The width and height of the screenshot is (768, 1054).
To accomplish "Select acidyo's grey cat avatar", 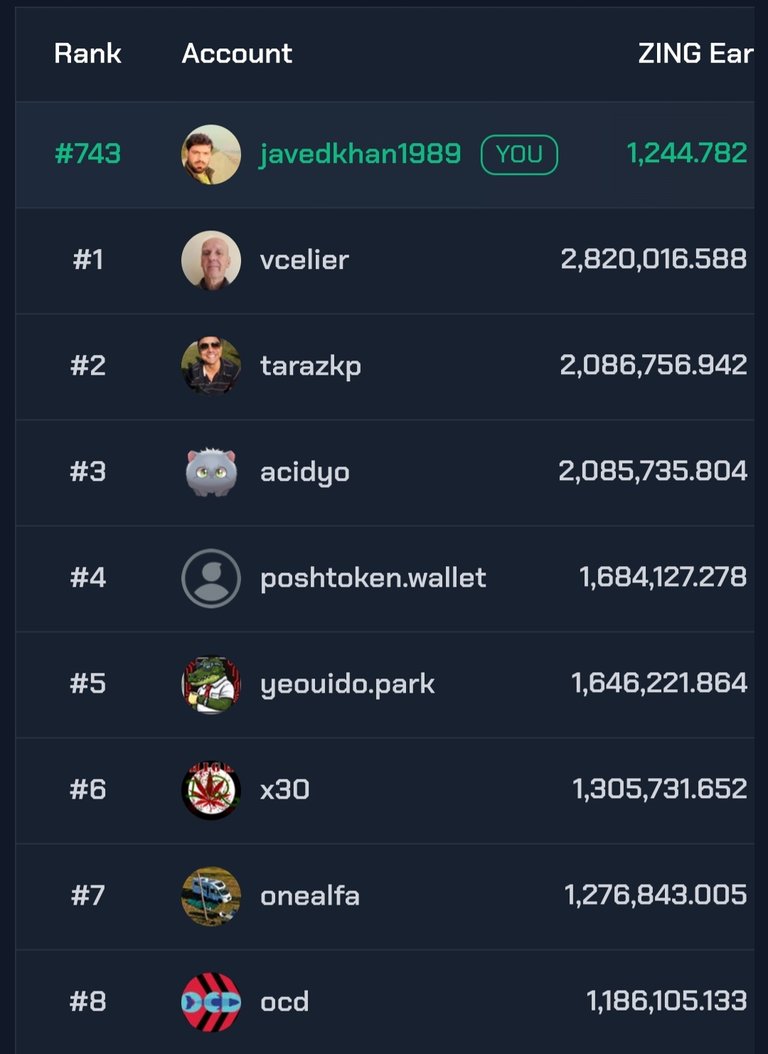I will [x=211, y=472].
